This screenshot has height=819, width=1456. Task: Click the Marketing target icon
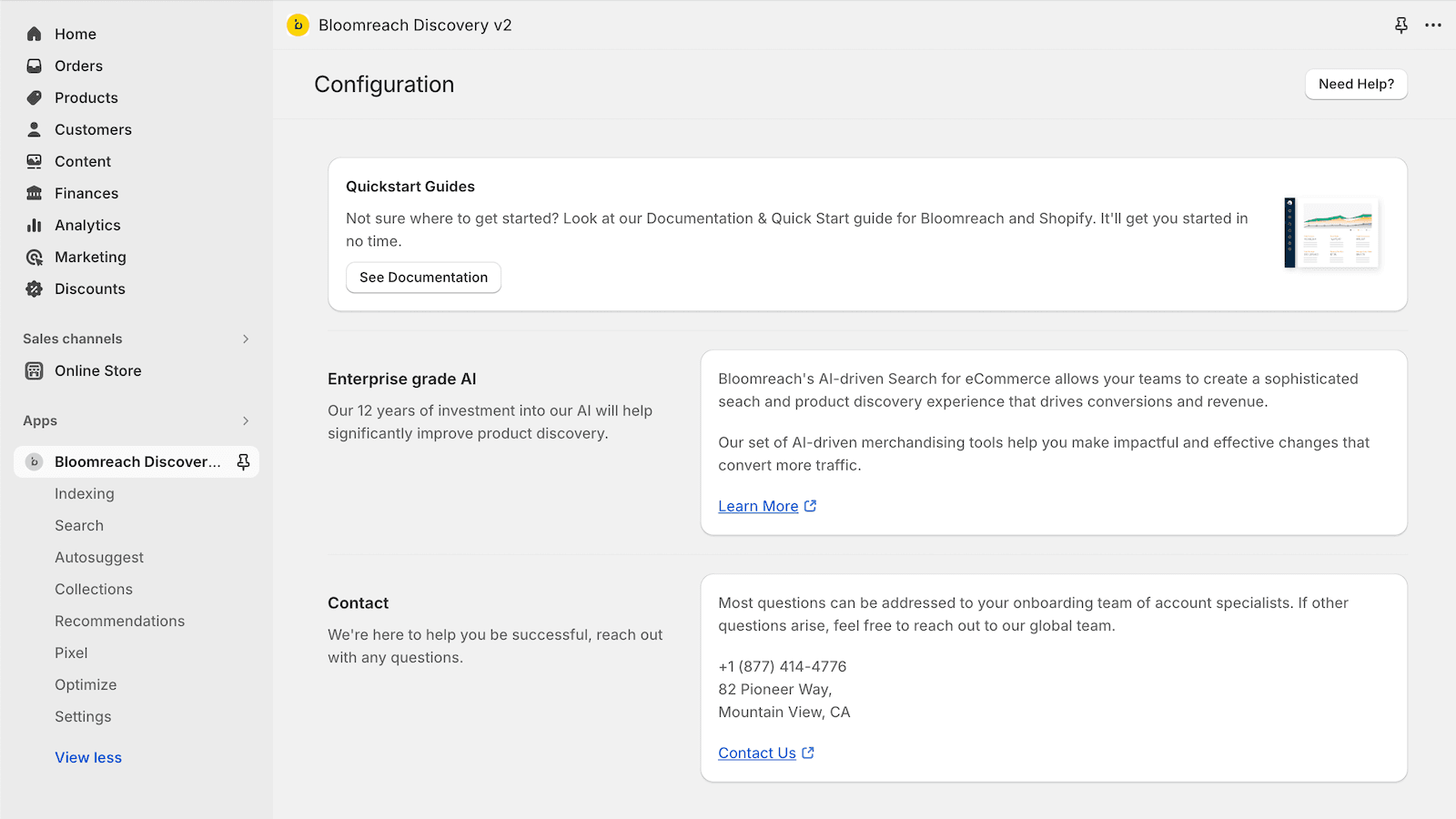coord(35,258)
